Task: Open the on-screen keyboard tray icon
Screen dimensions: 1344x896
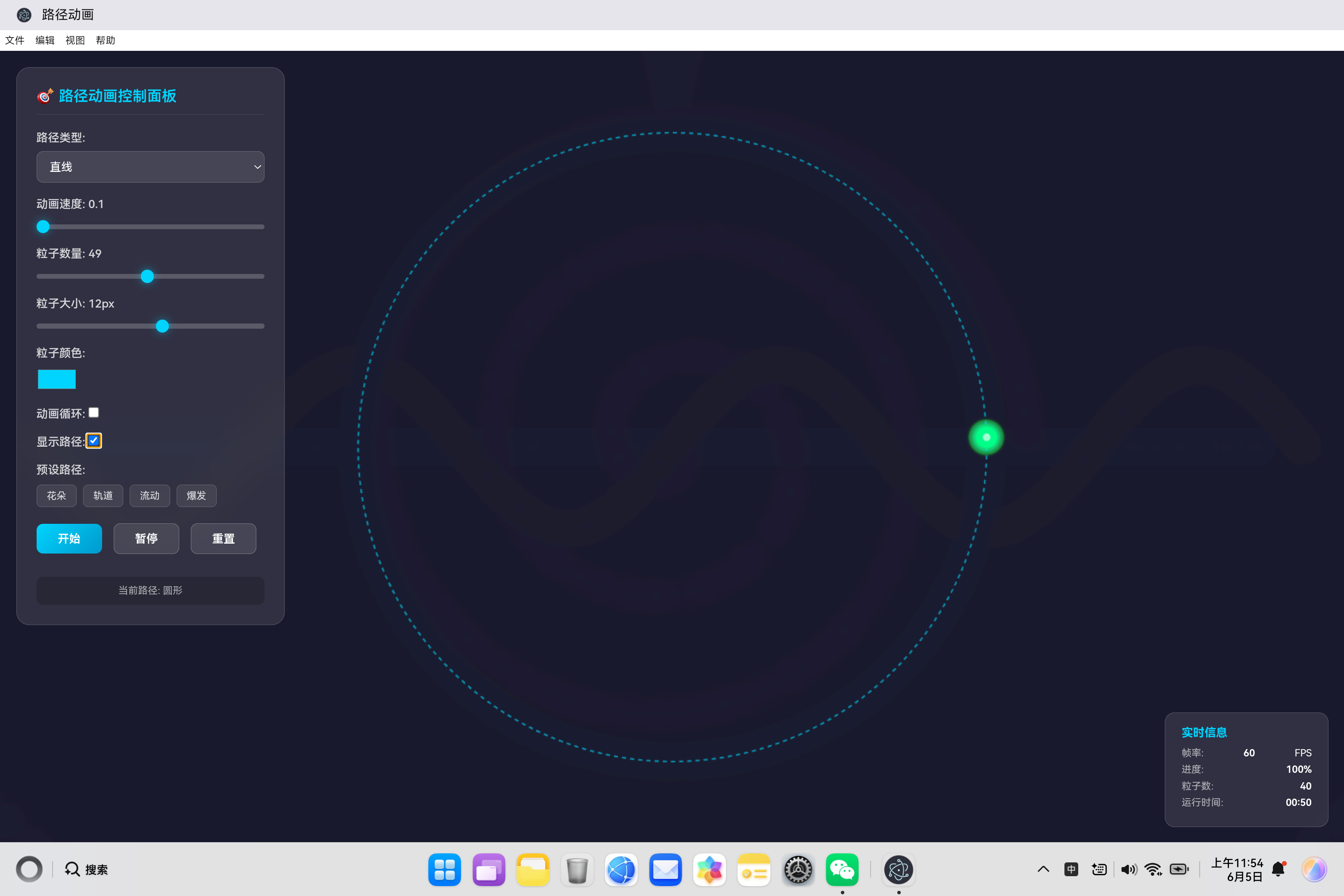Action: click(1099, 869)
